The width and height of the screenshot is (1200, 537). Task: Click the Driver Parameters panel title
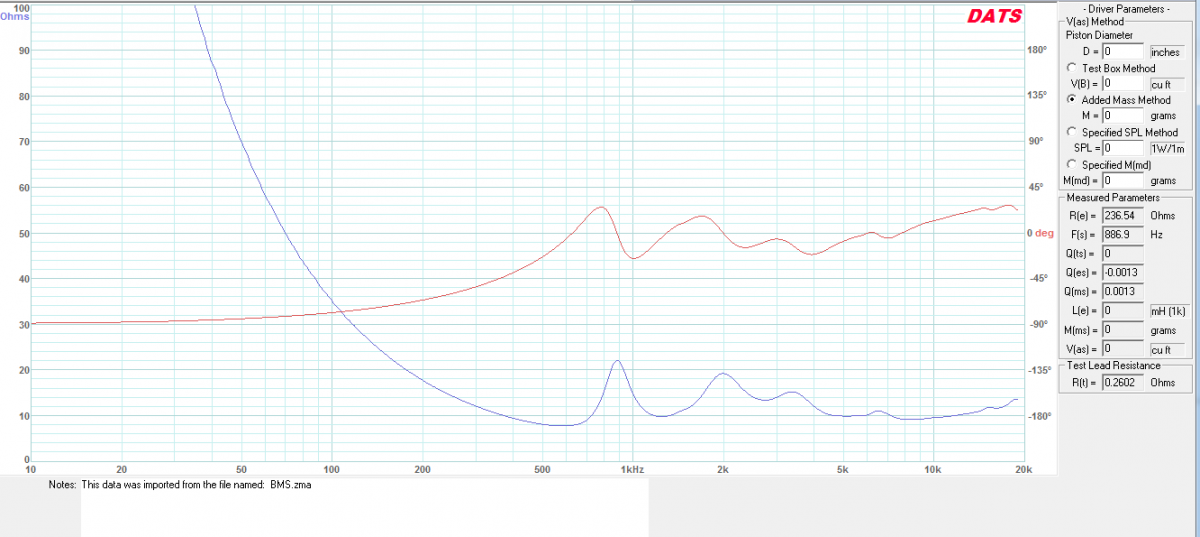pos(1127,8)
